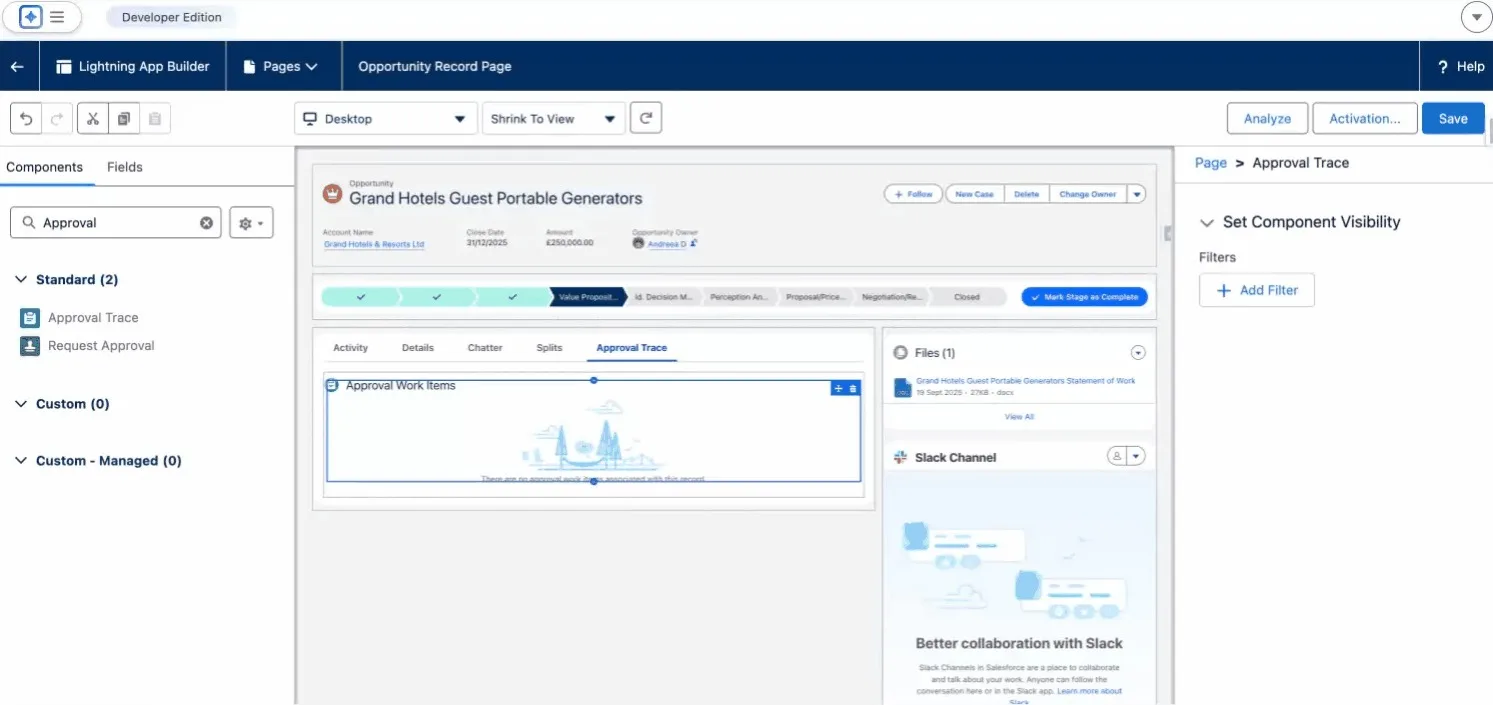
Task: Collapse Set Component Visibility section
Action: coord(1205,222)
